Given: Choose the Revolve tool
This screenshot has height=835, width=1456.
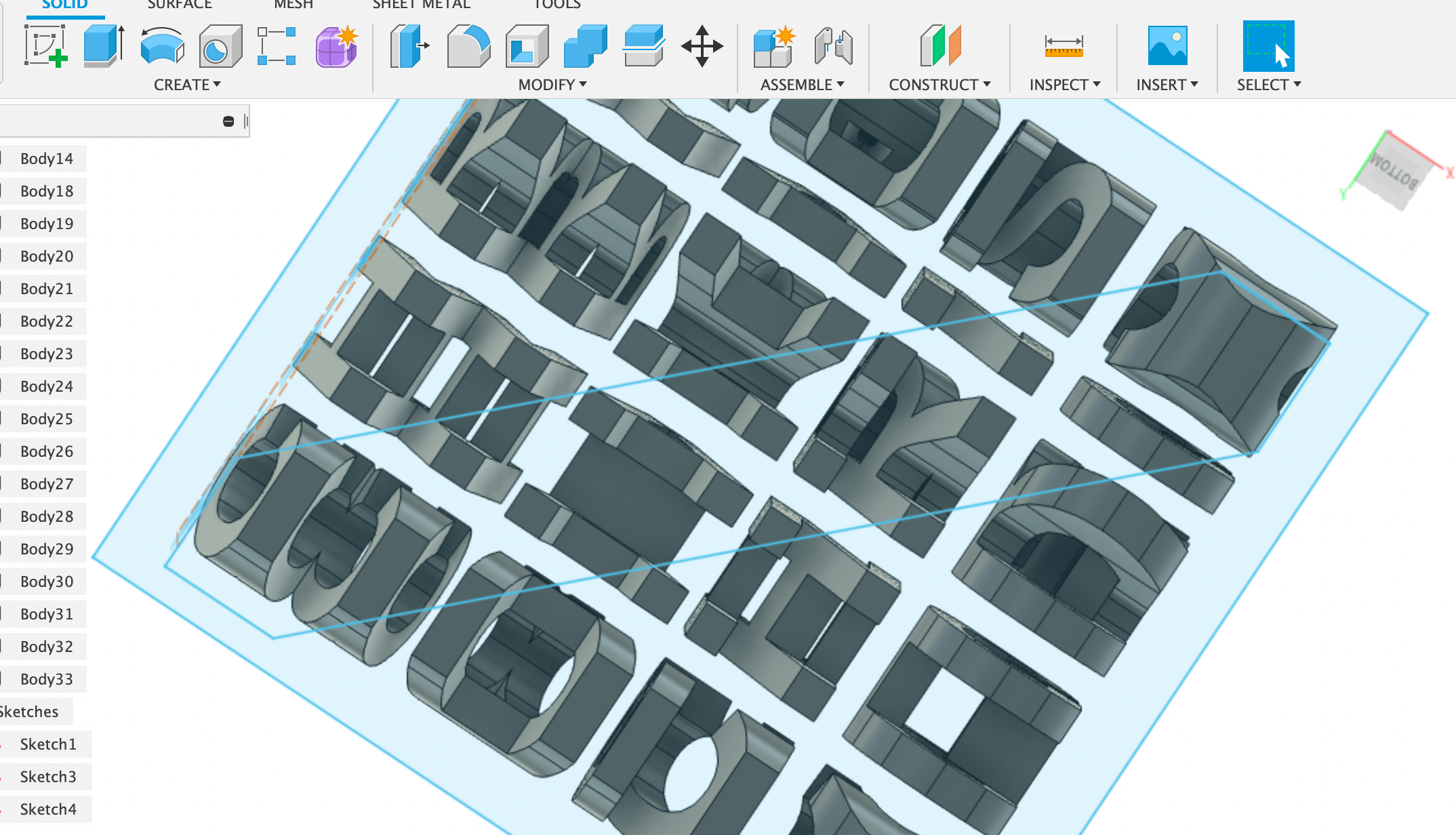Looking at the screenshot, I should [x=163, y=46].
